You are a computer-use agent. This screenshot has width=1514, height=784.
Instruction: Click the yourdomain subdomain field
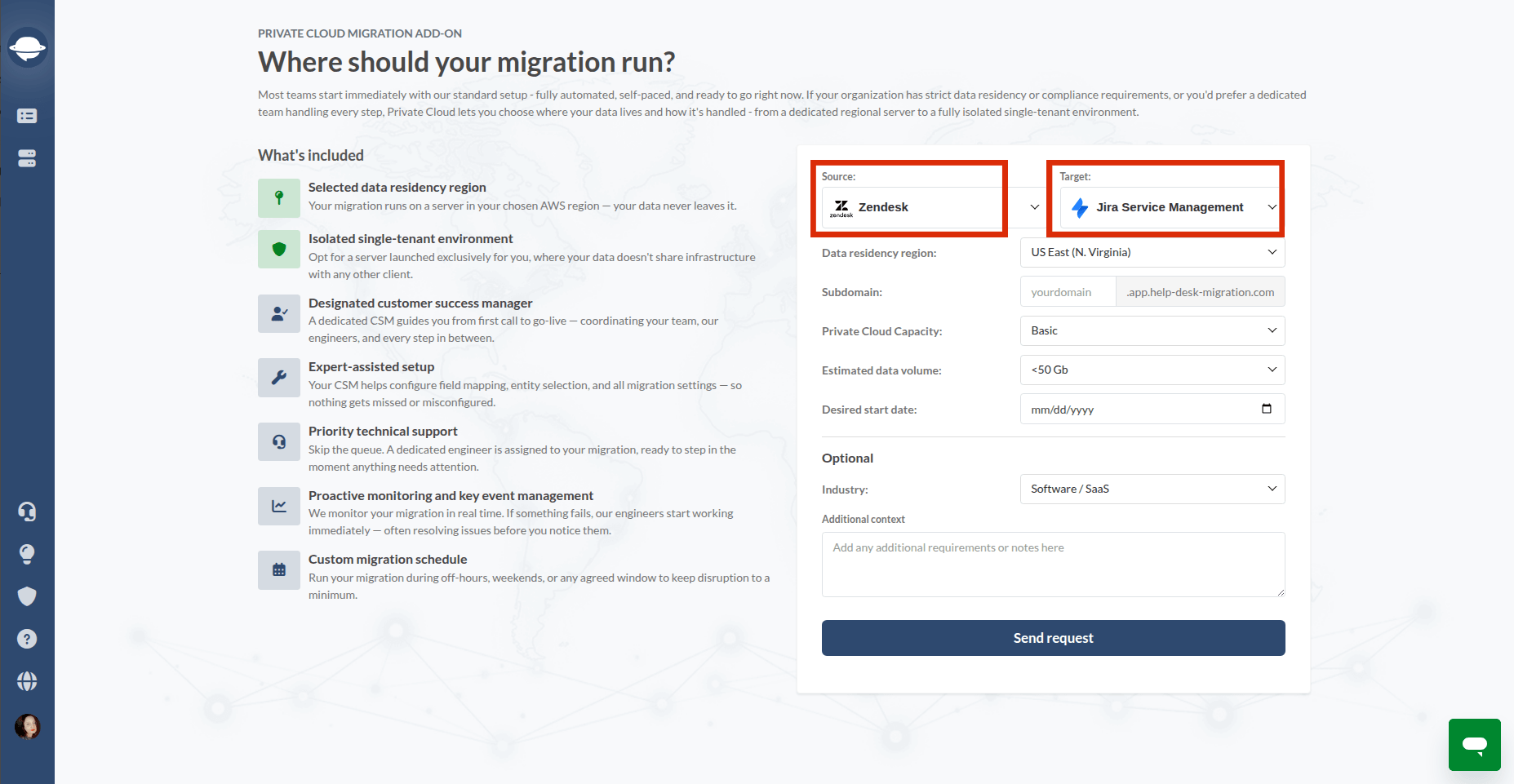(1068, 291)
